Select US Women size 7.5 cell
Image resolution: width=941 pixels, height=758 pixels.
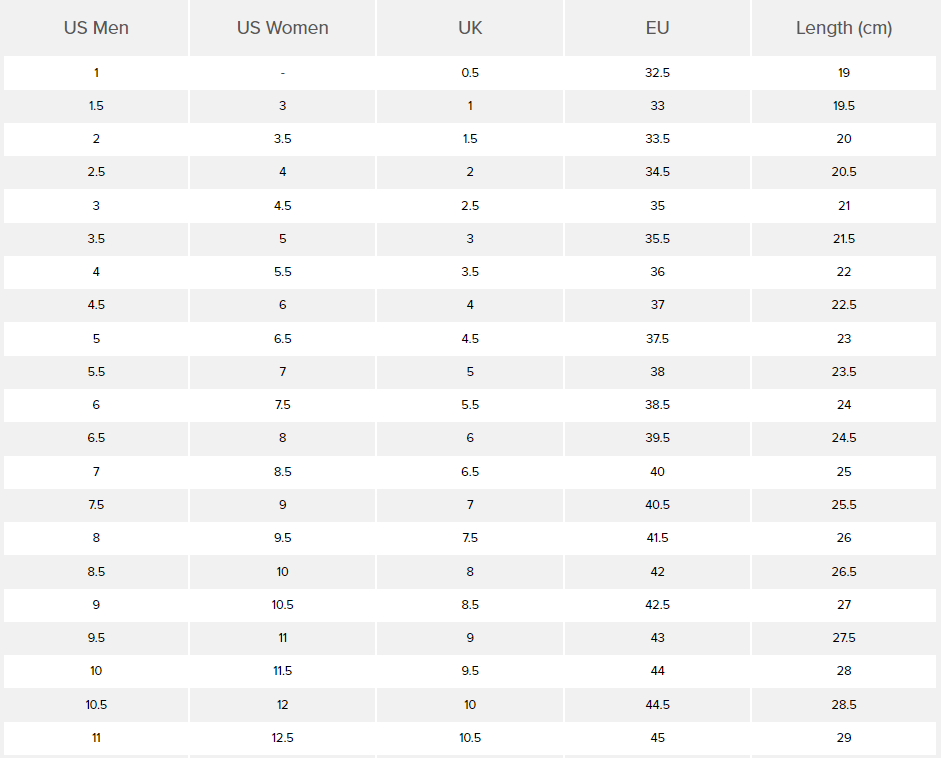[283, 405]
